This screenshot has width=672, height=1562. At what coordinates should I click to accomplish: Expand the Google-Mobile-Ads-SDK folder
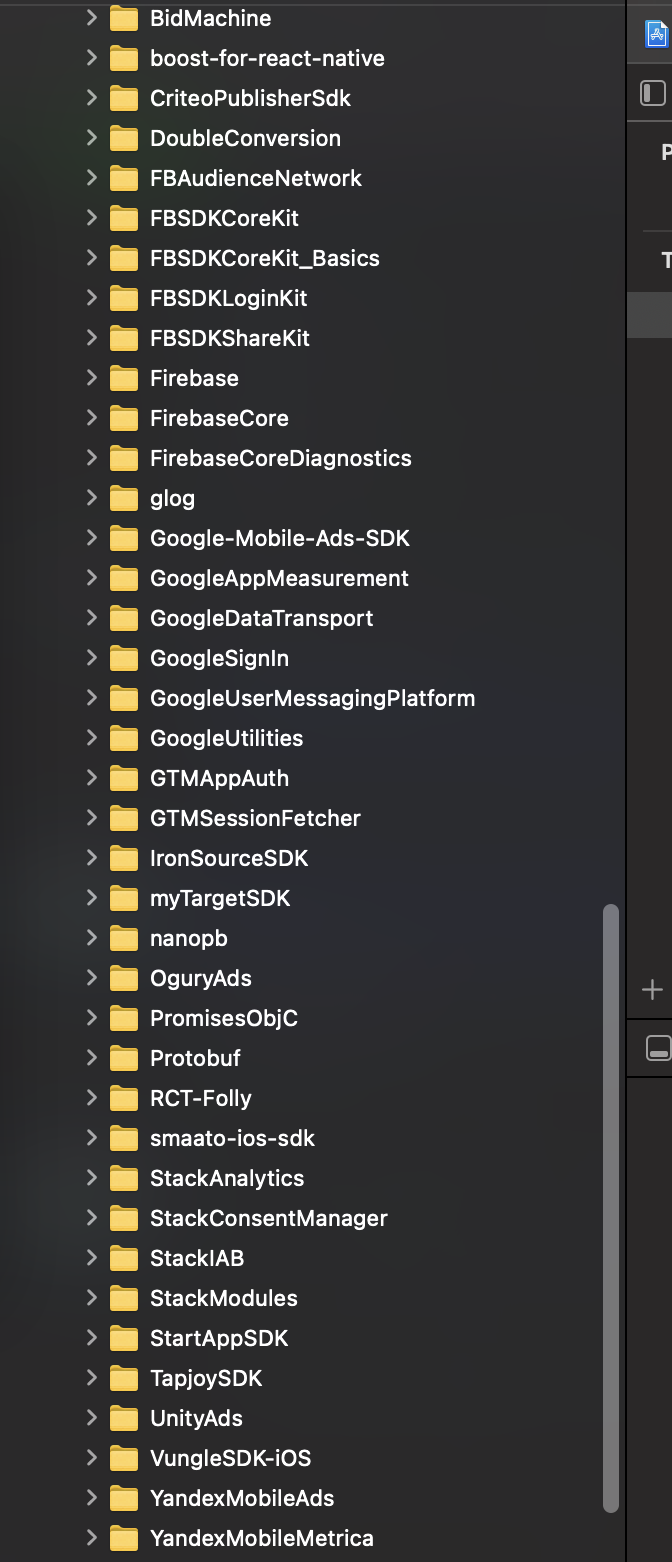coord(90,538)
